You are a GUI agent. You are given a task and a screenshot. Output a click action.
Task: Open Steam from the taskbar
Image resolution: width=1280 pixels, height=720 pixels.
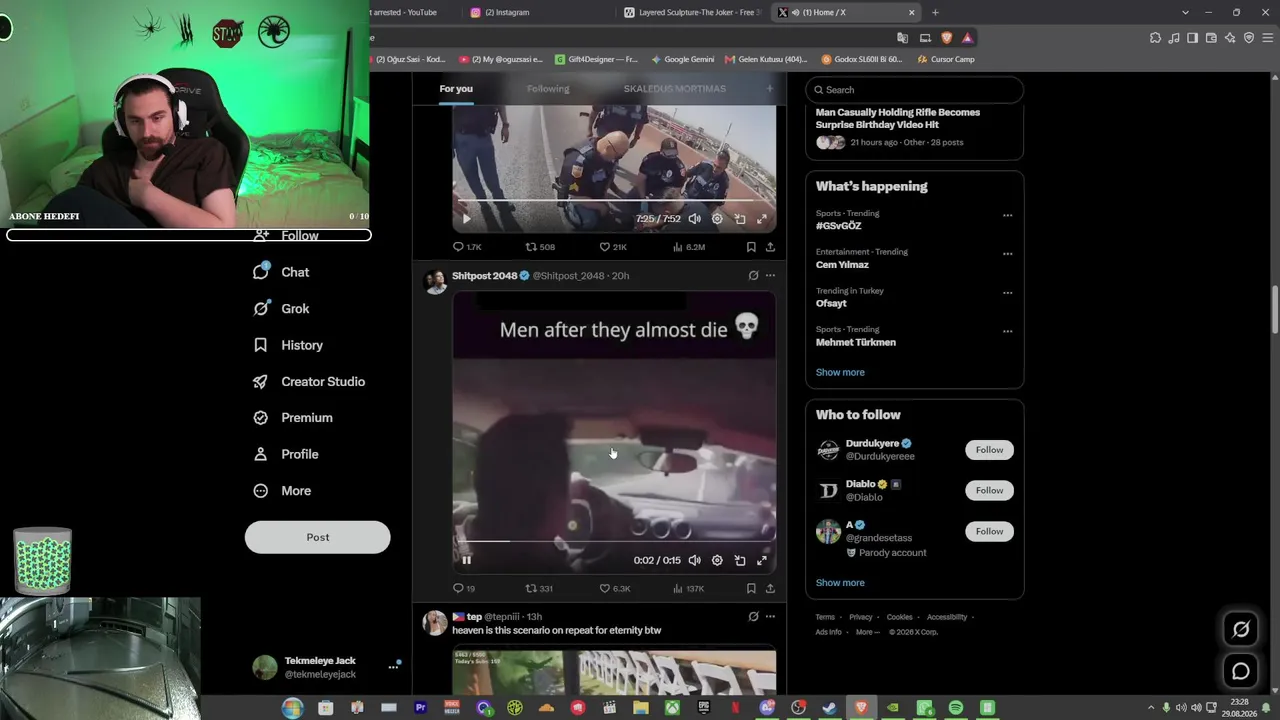[829, 708]
